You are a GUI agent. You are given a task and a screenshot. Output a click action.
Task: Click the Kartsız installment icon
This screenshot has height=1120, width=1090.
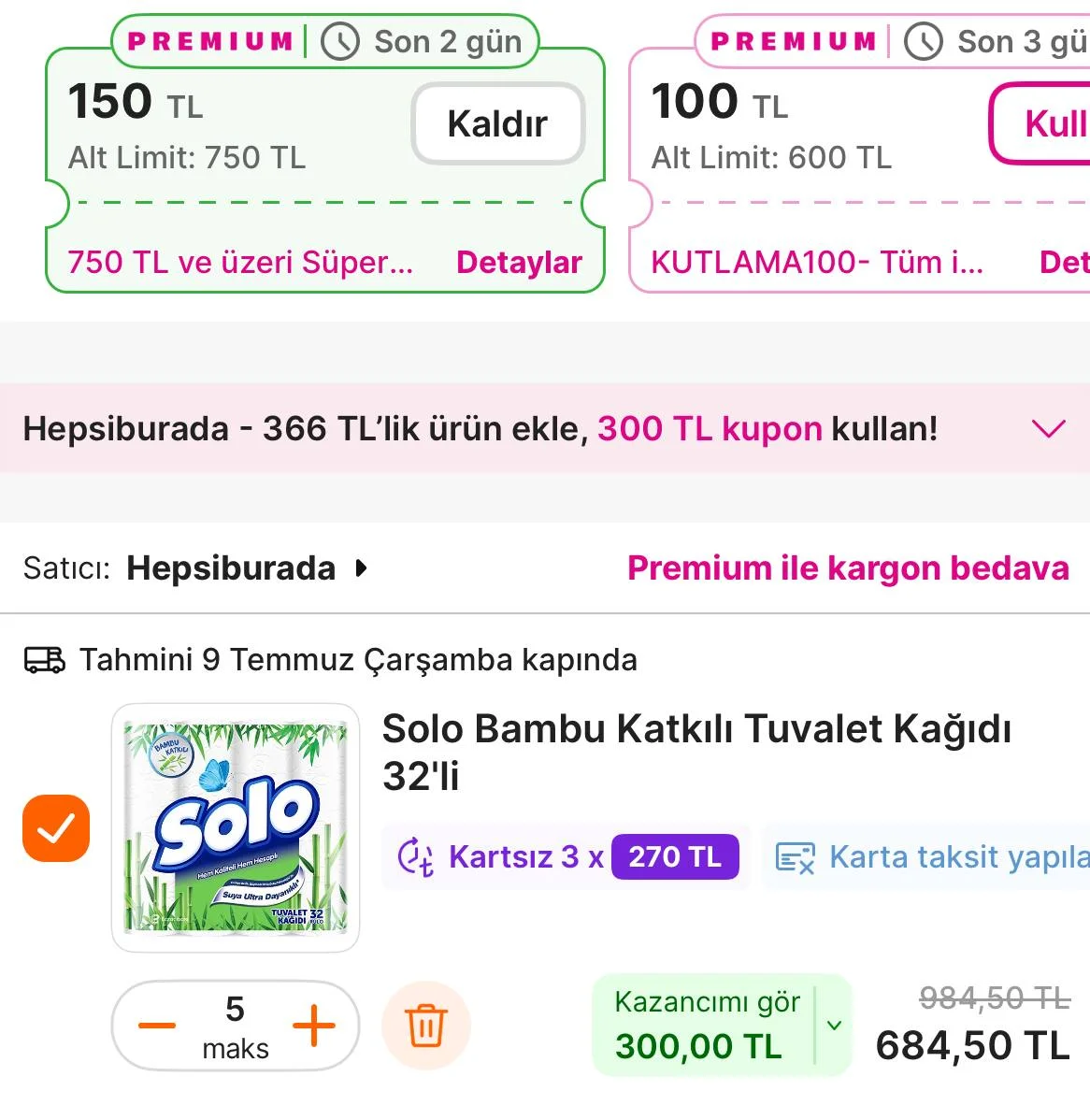(415, 856)
